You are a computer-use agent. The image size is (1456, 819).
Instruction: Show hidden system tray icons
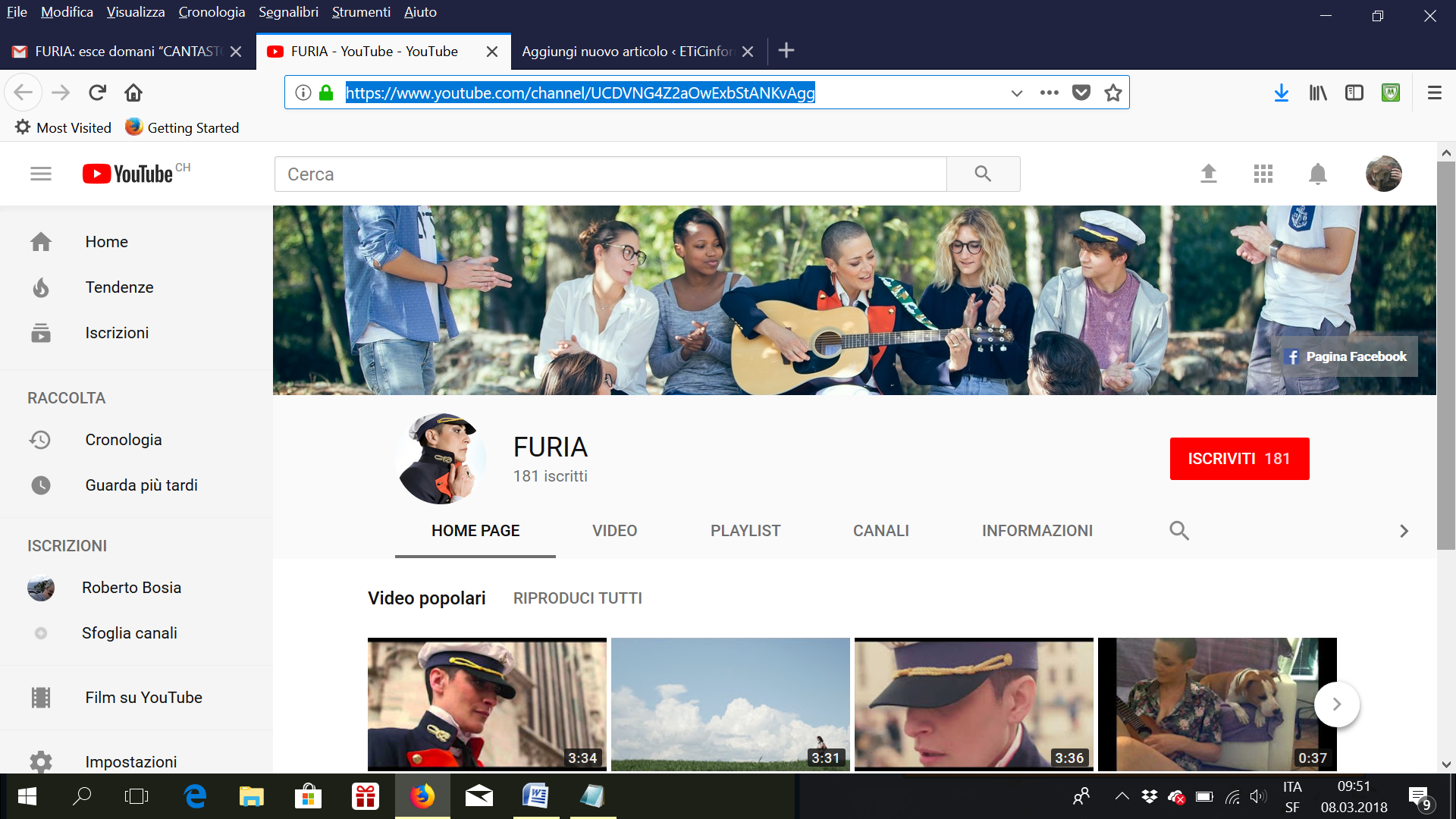point(1122,795)
